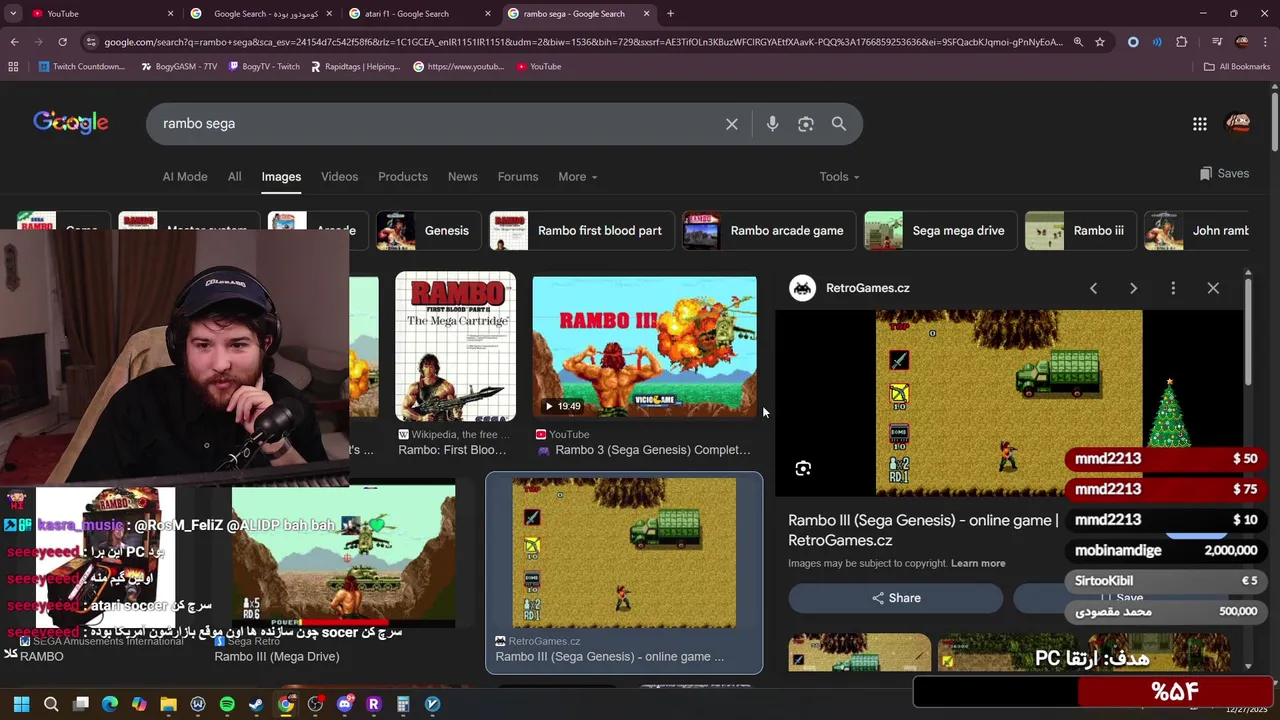This screenshot has height=720, width=1280.
Task: Open the Saves link
Action: (x=1224, y=174)
